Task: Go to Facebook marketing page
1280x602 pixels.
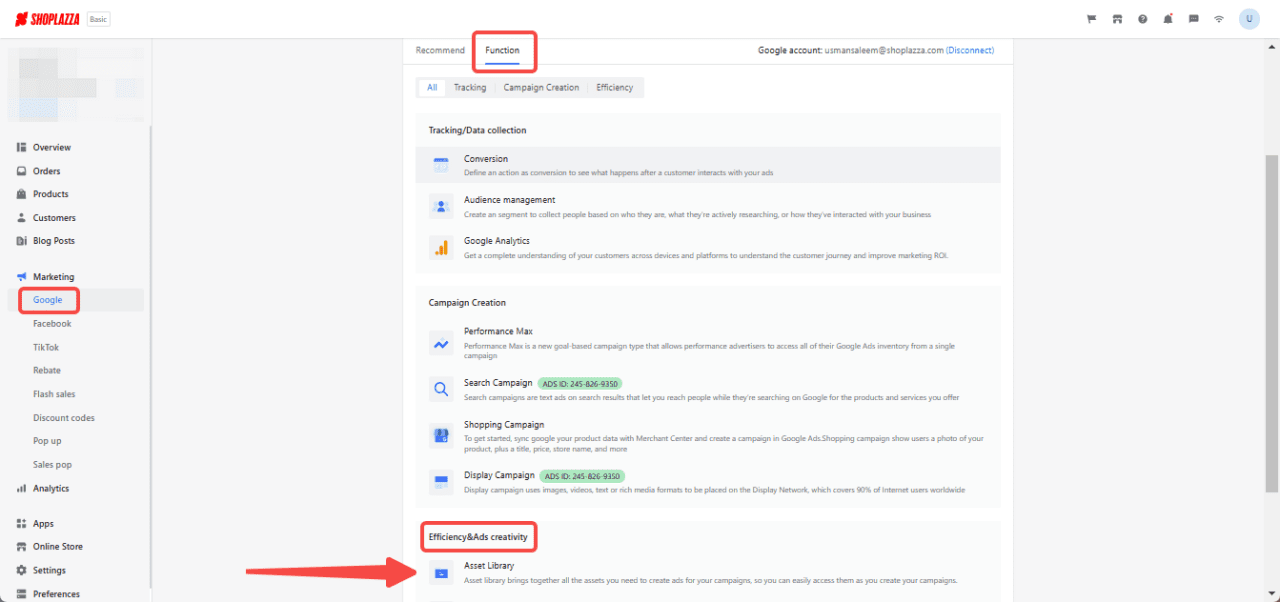Action: click(x=52, y=324)
